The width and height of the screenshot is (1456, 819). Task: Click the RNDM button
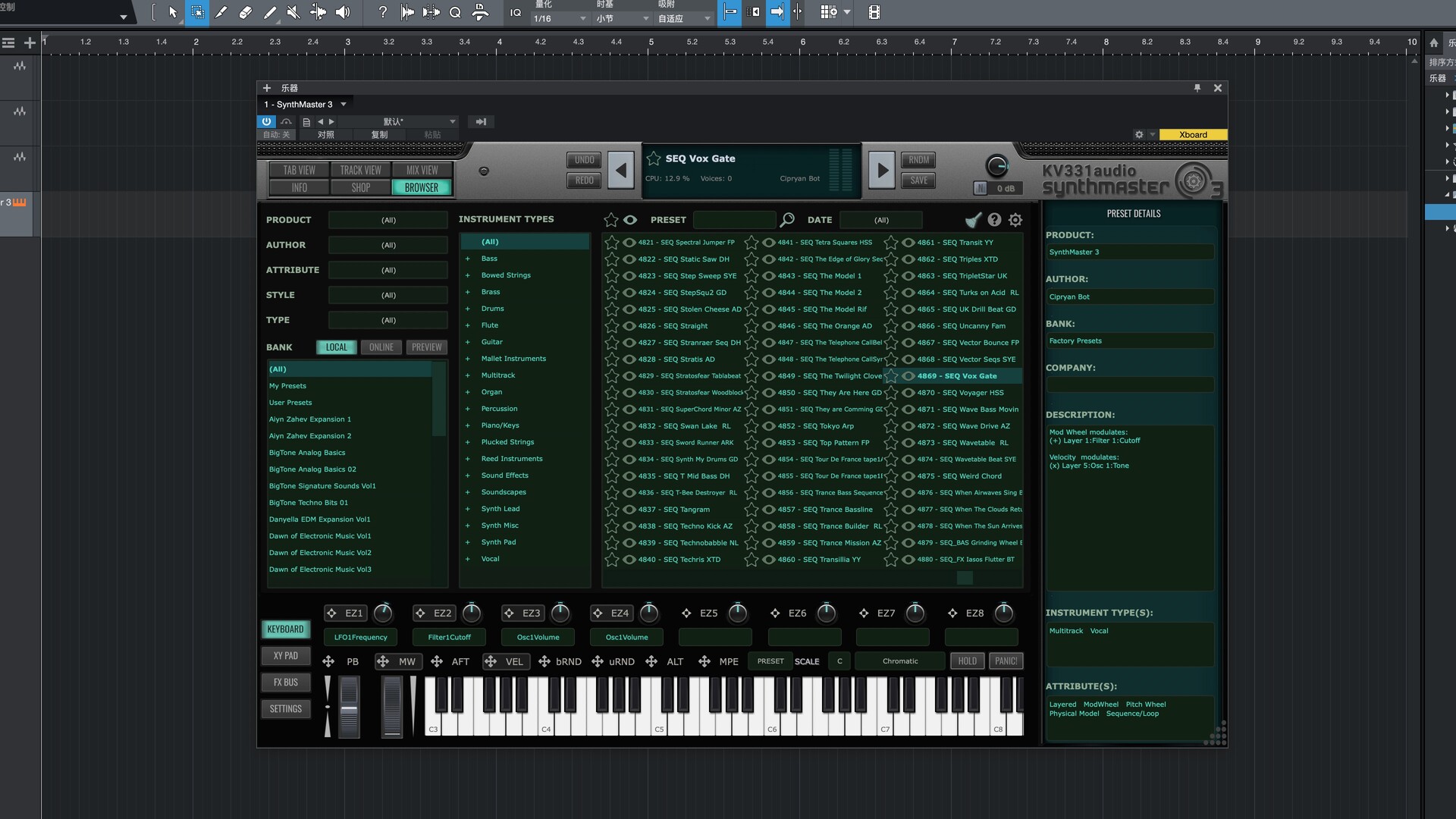(x=918, y=160)
